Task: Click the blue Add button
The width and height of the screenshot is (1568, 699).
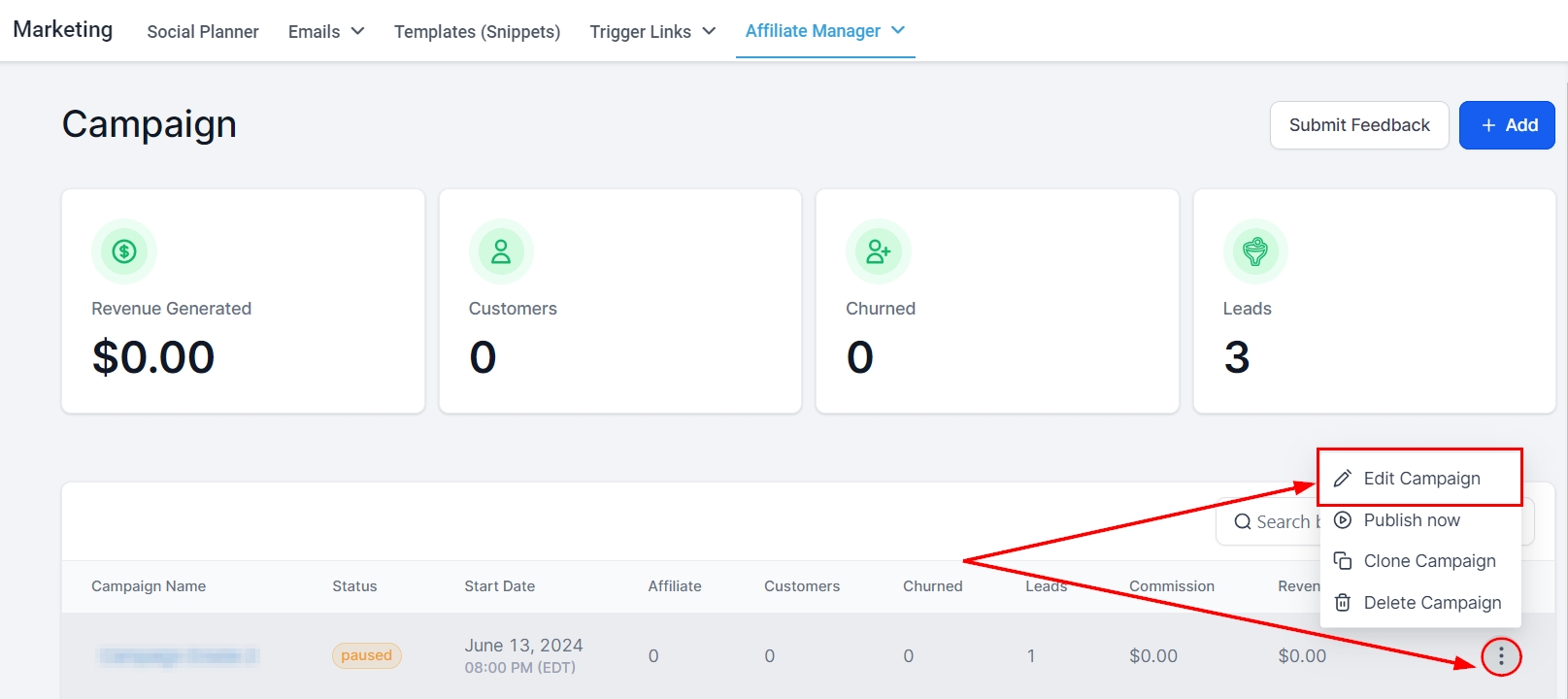Action: coord(1507,125)
